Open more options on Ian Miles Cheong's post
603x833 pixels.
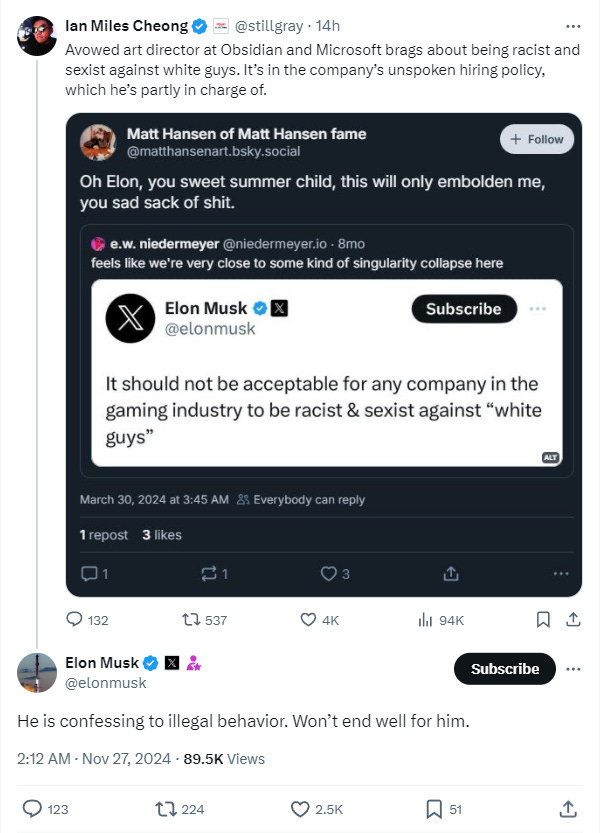coord(573,26)
